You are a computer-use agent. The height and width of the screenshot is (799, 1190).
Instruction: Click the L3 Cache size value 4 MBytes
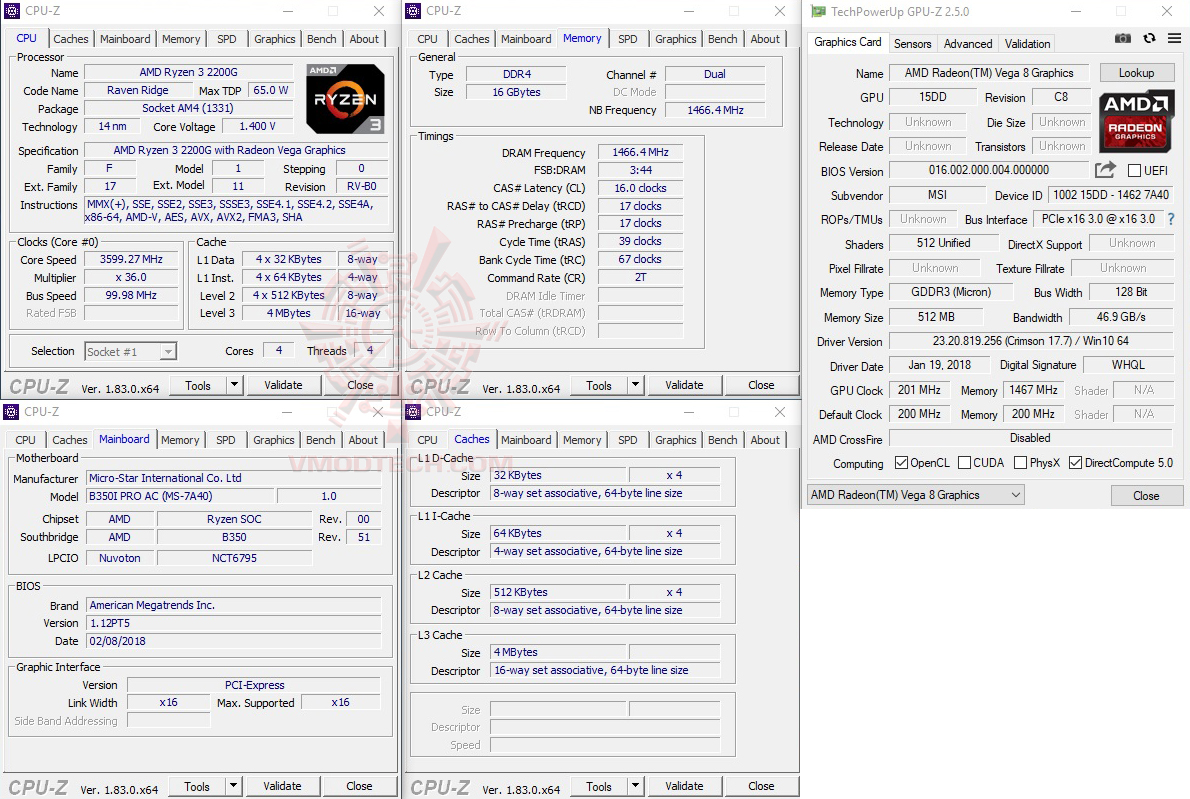pos(559,653)
